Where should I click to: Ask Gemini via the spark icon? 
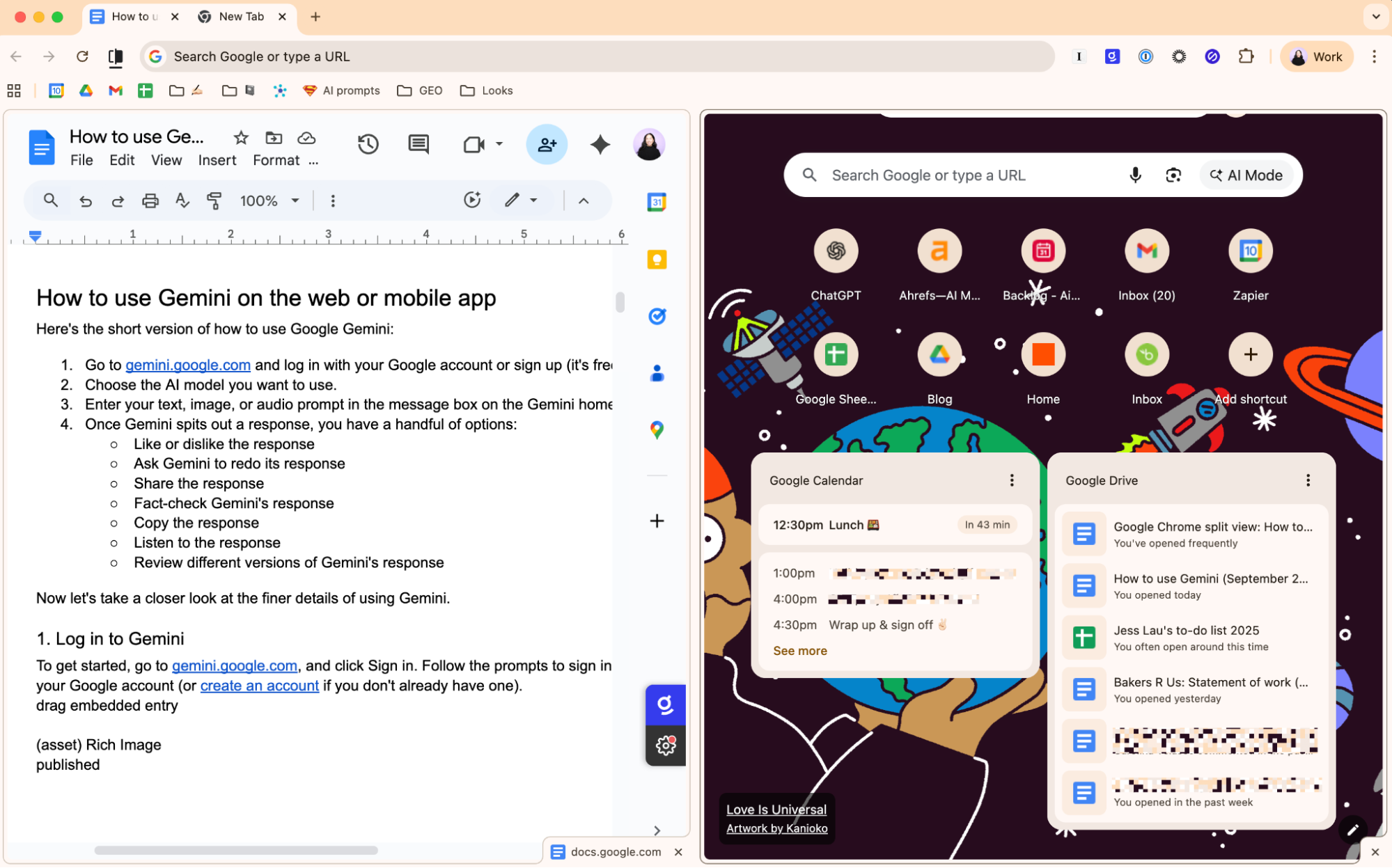pos(599,144)
